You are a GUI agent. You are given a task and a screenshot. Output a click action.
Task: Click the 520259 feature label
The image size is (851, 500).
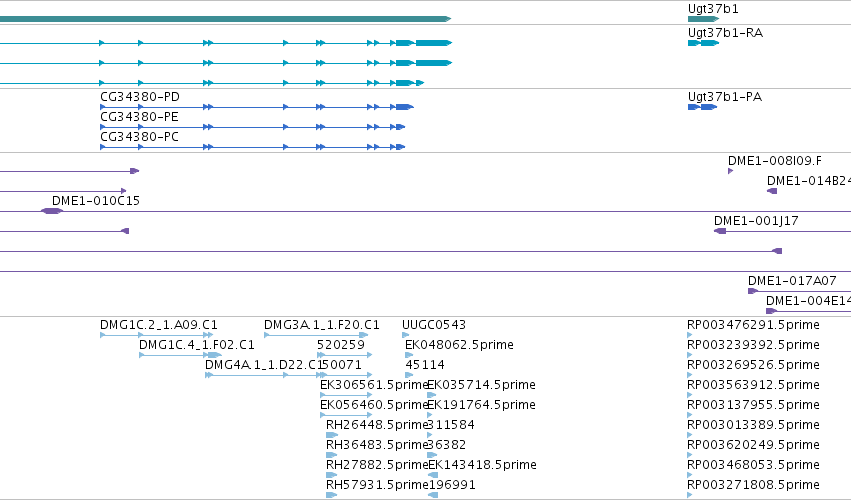tap(341, 345)
